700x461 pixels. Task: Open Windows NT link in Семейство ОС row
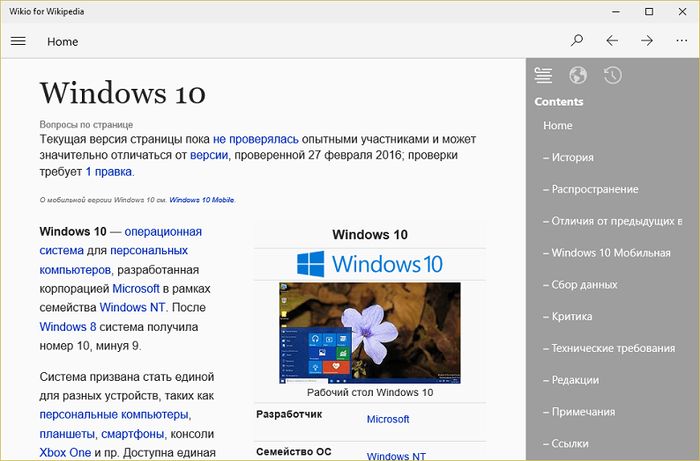(x=396, y=456)
